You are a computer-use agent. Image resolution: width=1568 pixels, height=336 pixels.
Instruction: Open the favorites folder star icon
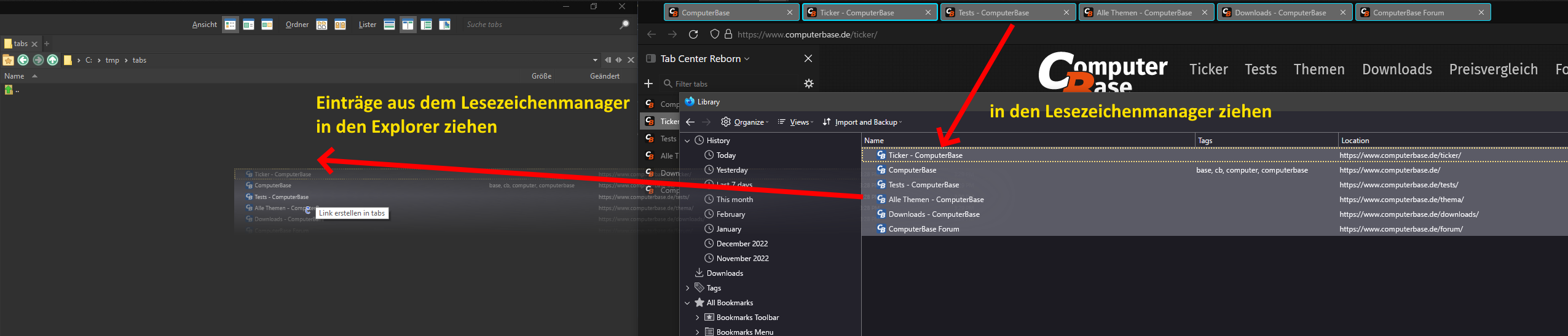pyautogui.click(x=8, y=60)
